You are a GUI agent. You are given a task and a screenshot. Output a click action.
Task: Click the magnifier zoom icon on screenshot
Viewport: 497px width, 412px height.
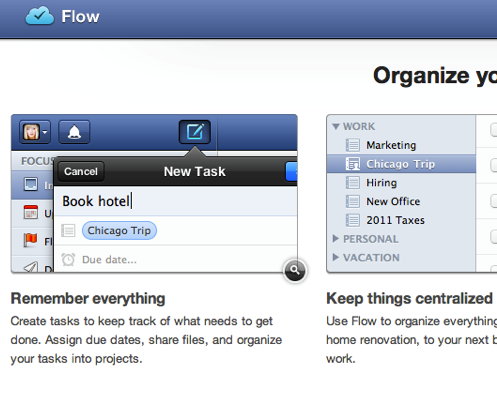pyautogui.click(x=295, y=270)
